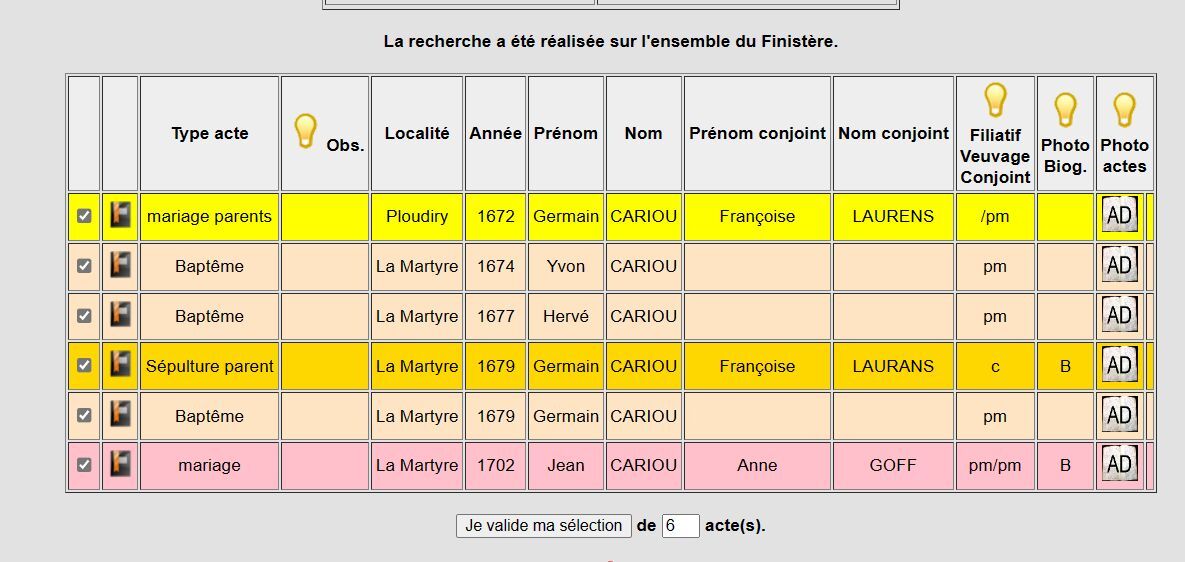
Task: Click the Année column header
Action: pyautogui.click(x=496, y=133)
